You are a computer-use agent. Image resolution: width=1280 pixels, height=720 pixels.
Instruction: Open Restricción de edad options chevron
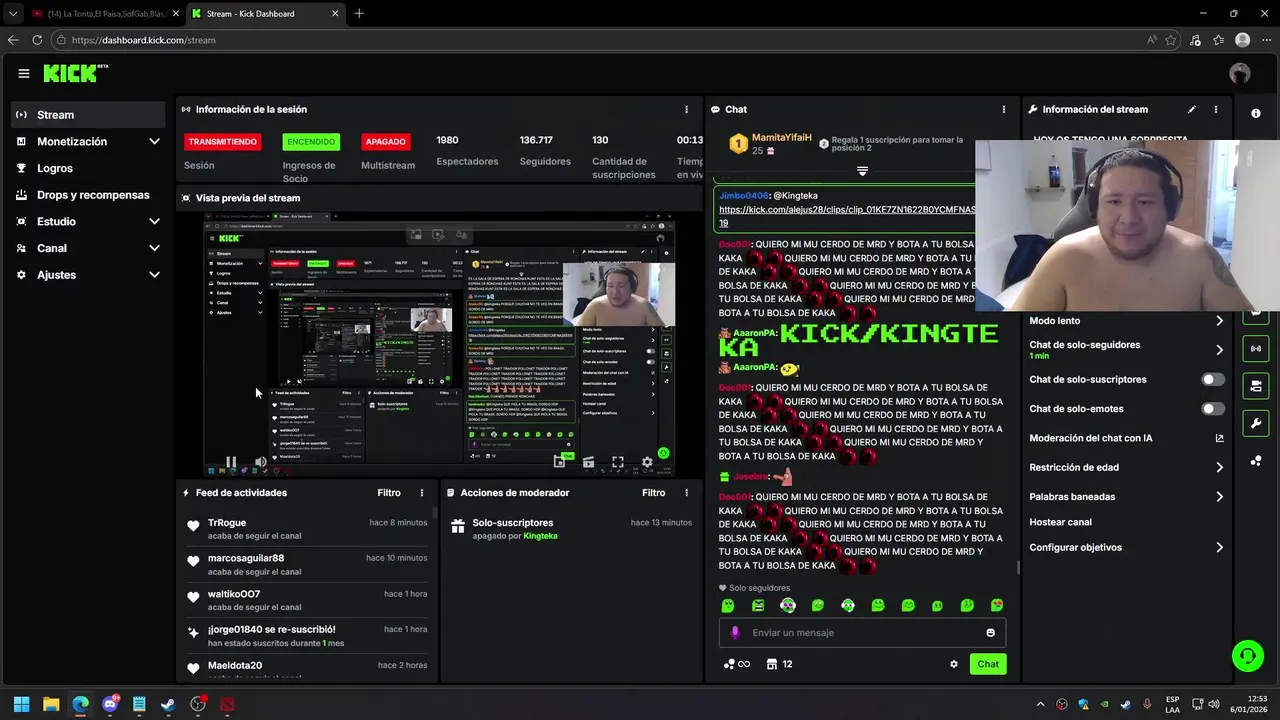1219,467
